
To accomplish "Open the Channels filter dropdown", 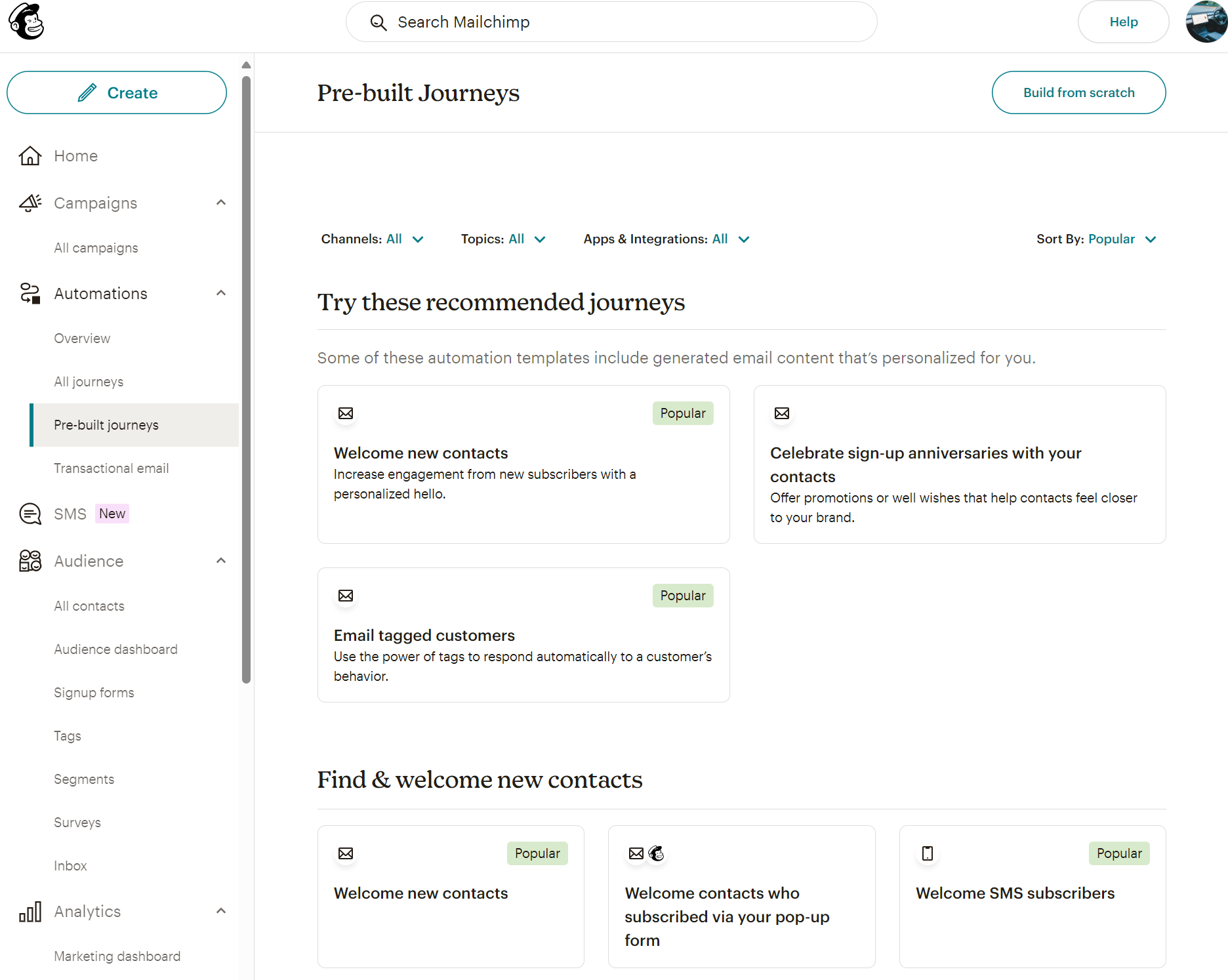I will click(x=372, y=239).
